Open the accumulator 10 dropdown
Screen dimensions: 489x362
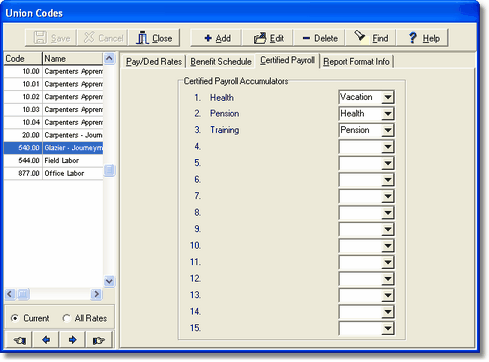tap(388, 246)
